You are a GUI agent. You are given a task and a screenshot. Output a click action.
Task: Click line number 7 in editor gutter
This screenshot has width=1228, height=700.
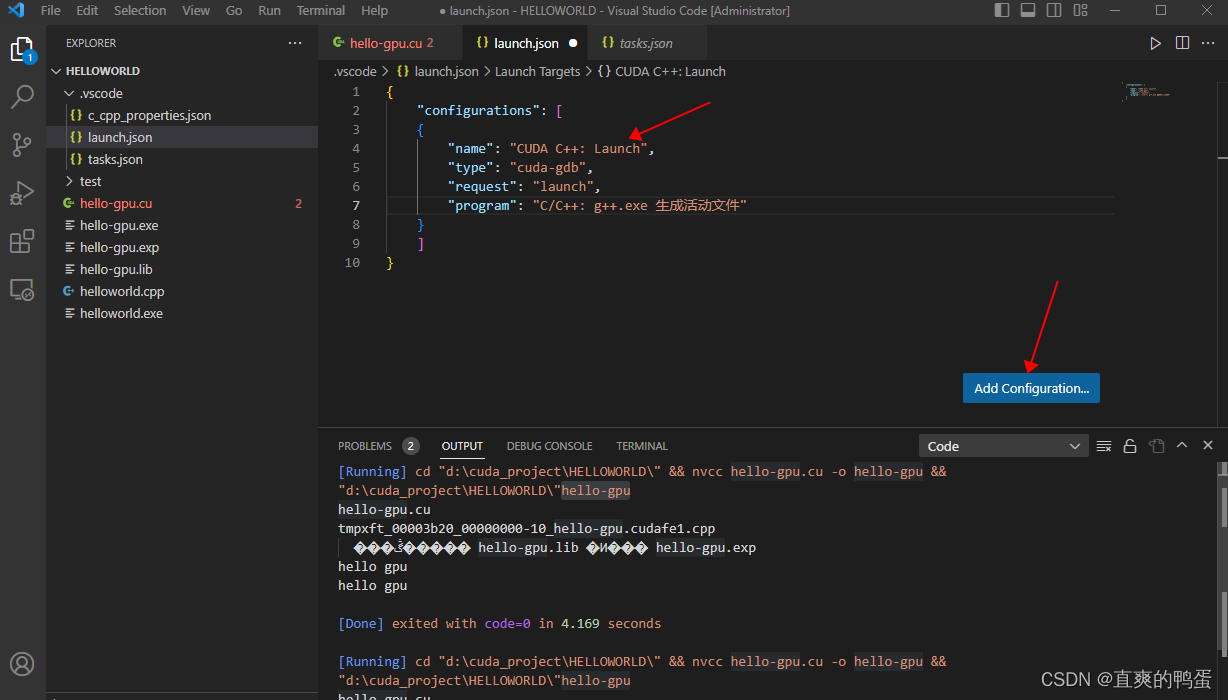click(x=356, y=205)
